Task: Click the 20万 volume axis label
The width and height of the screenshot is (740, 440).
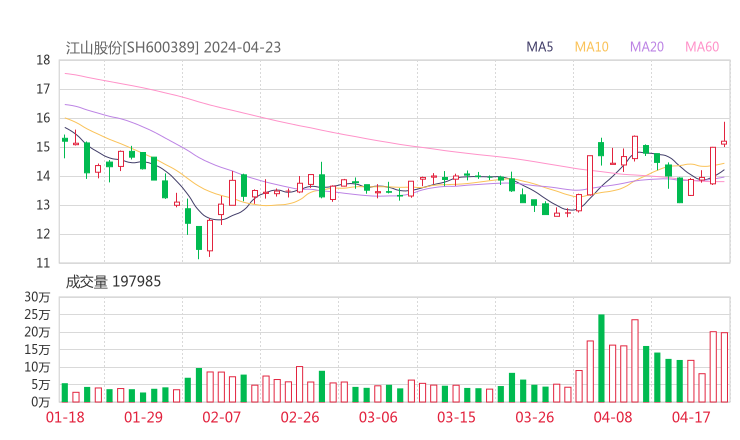Action: [x=37, y=332]
